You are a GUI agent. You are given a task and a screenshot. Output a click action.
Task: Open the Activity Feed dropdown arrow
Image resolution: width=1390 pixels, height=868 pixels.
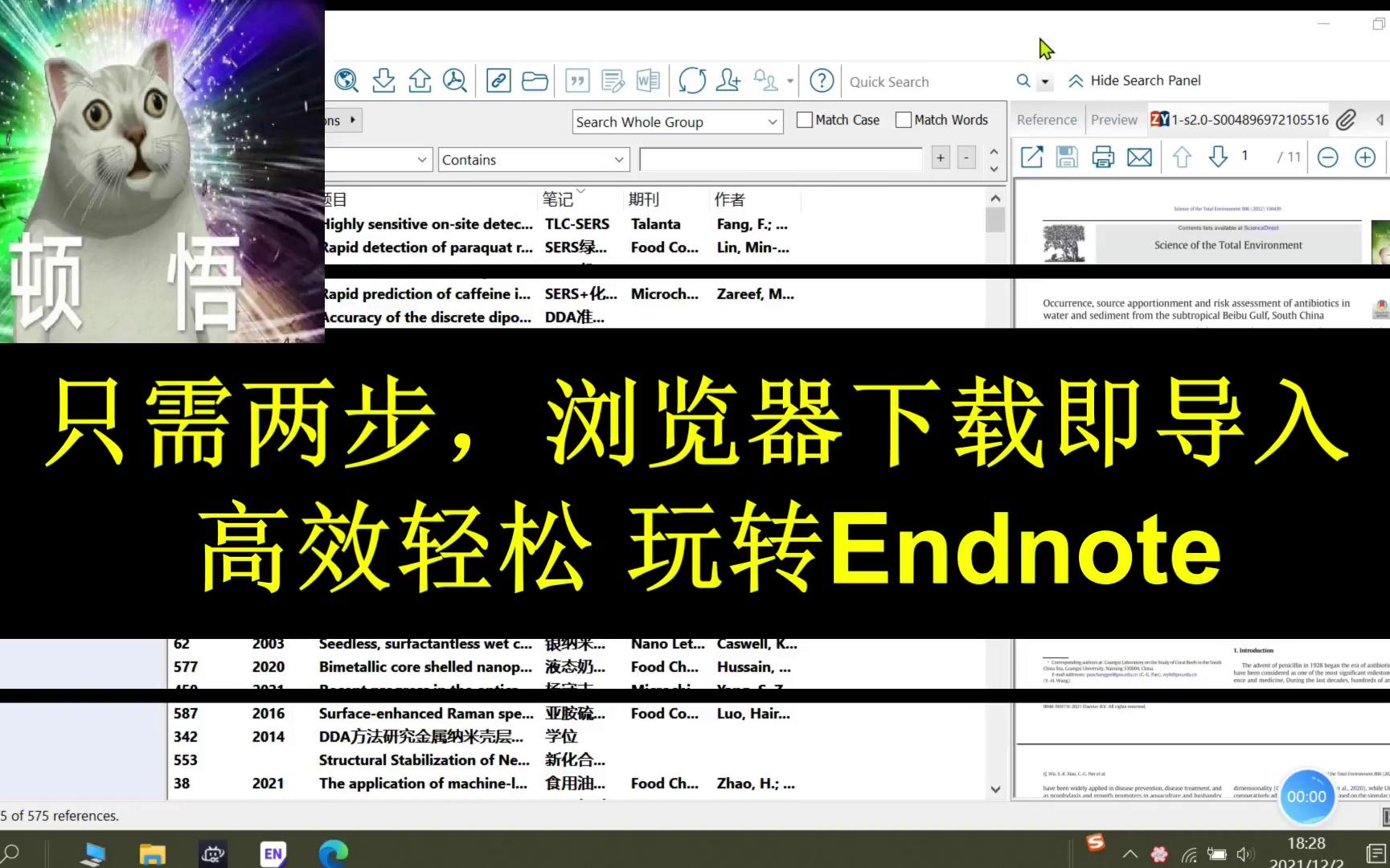pyautogui.click(x=789, y=81)
